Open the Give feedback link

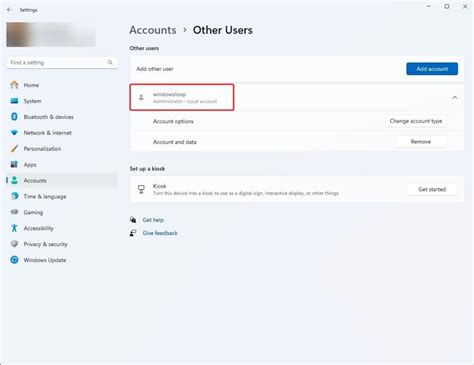tap(160, 233)
